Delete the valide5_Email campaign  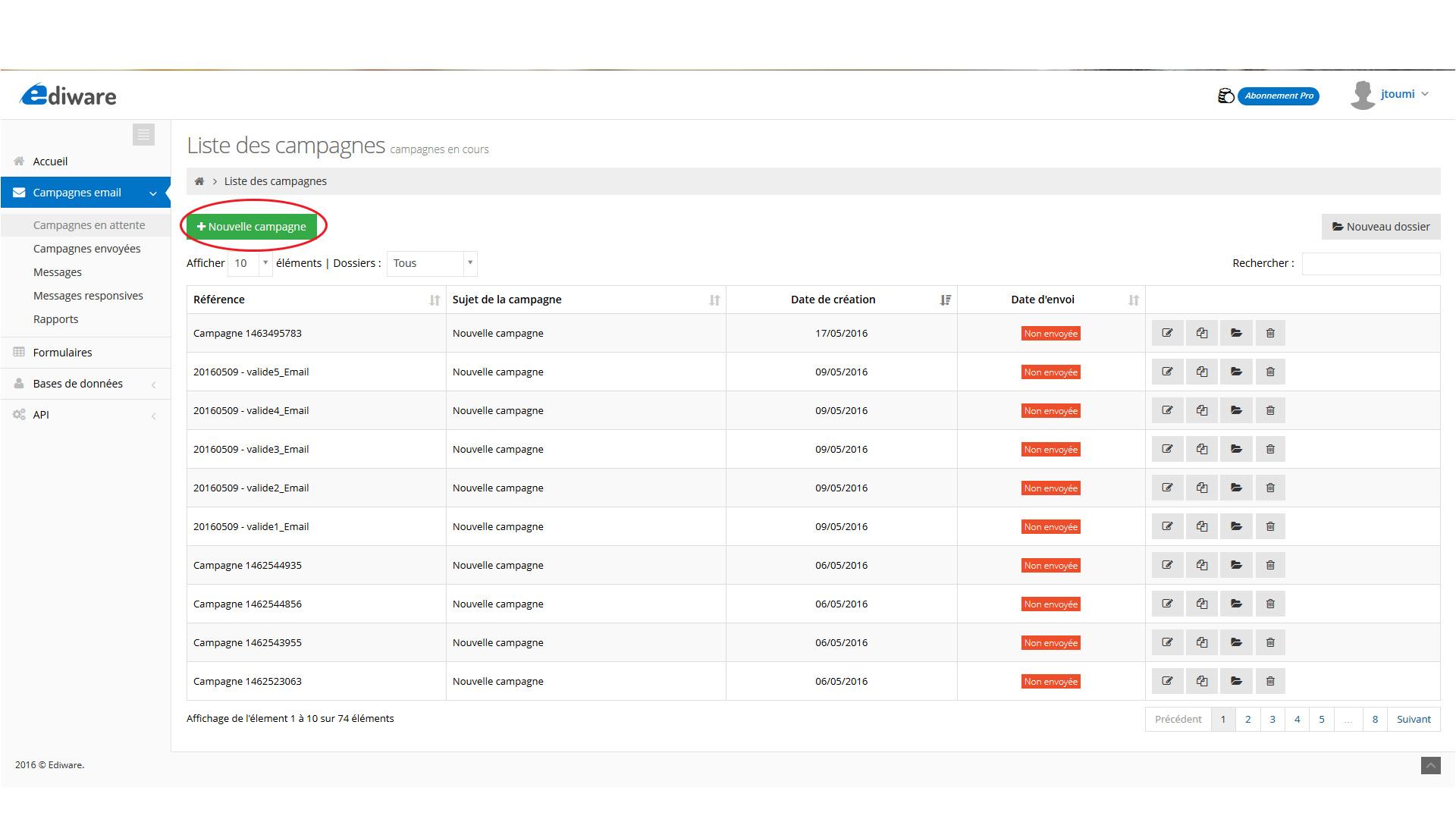[1270, 372]
